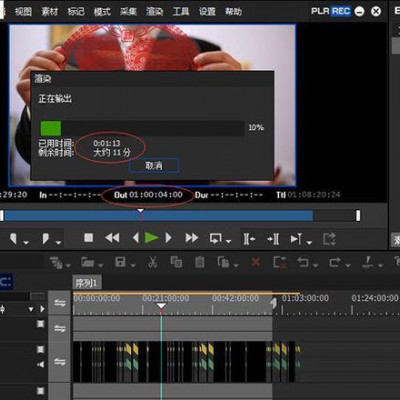400x400 pixels.
Task: Switch to REC recorder mode
Action: coord(341,11)
